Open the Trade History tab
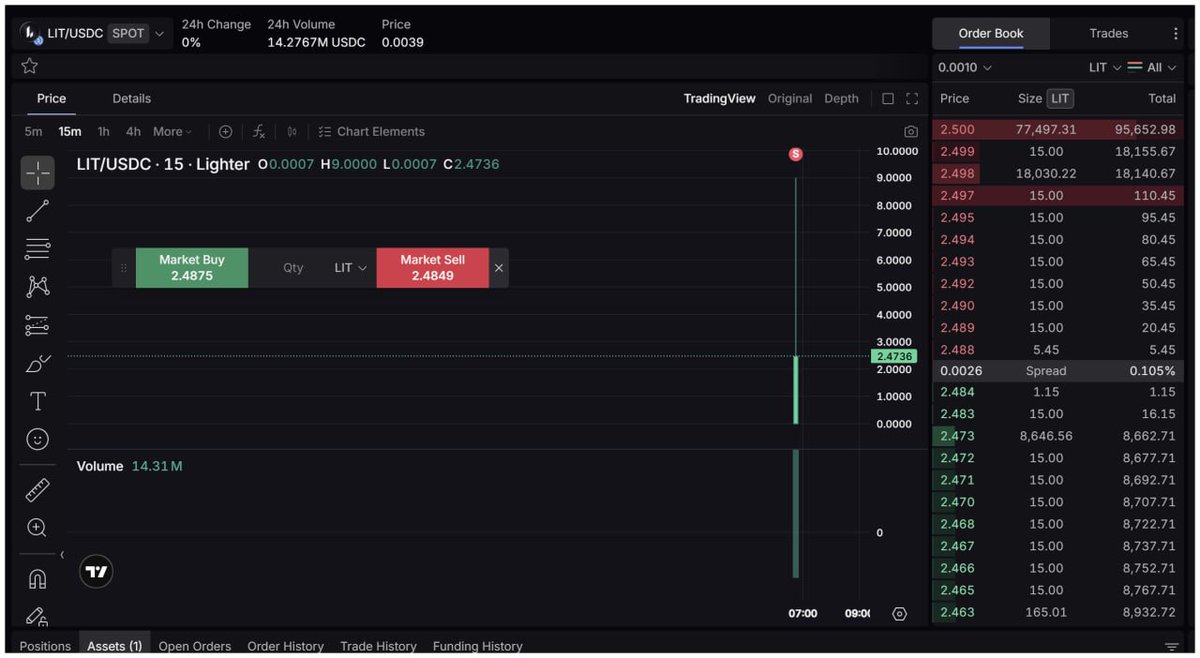1200x658 pixels. point(378,646)
